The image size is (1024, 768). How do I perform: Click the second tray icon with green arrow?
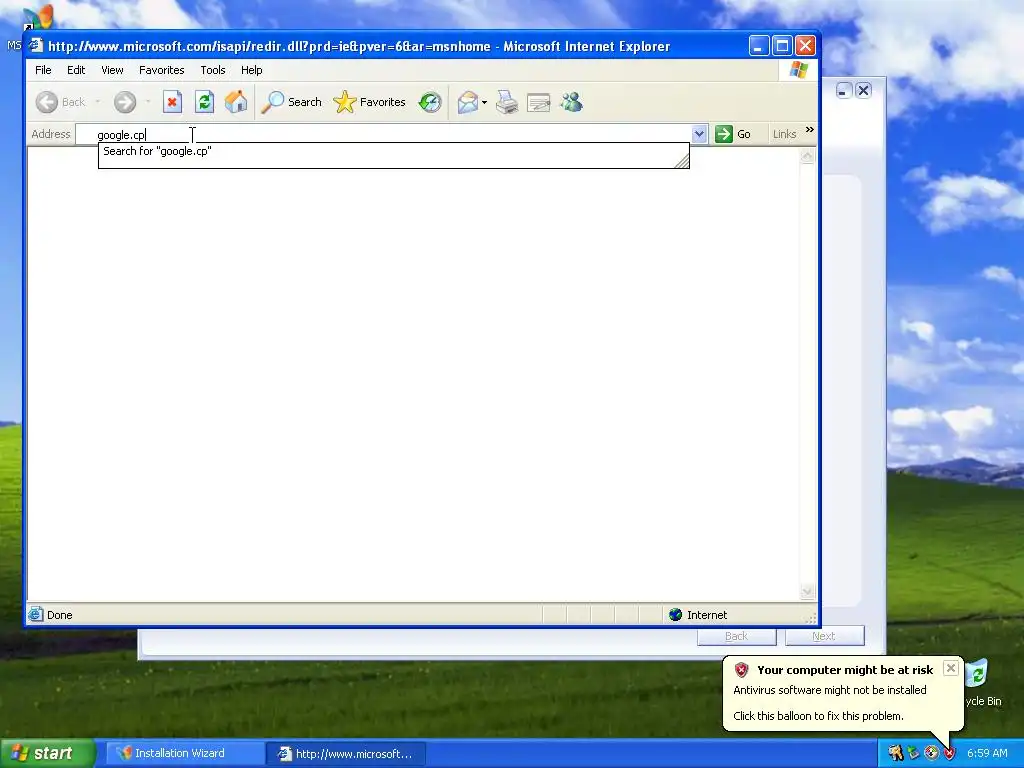[914, 753]
